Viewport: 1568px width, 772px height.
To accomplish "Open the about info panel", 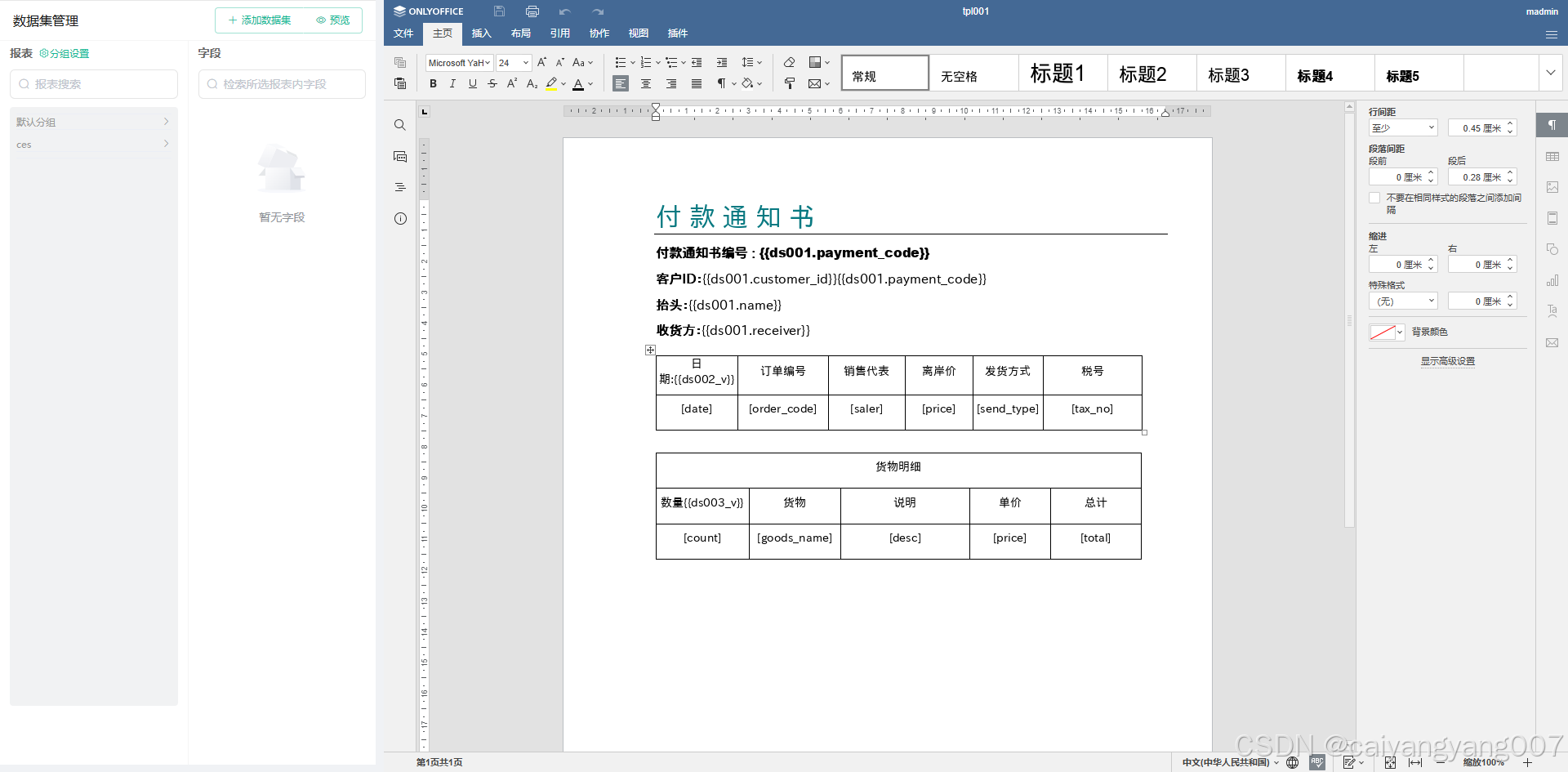I will 400,218.
